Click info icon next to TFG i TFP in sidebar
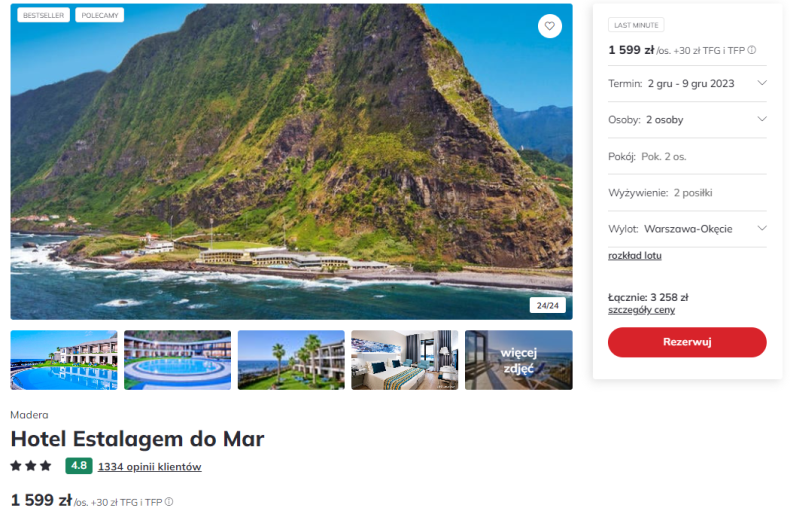Viewport: 790px width, 514px height. pyautogui.click(x=751, y=50)
